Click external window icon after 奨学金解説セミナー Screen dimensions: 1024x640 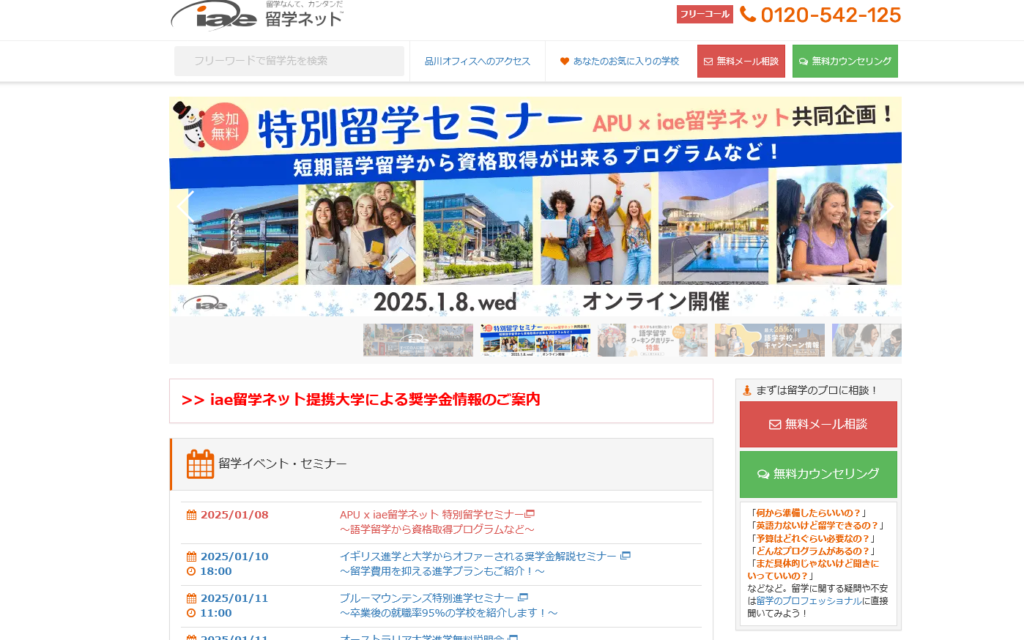(x=625, y=556)
